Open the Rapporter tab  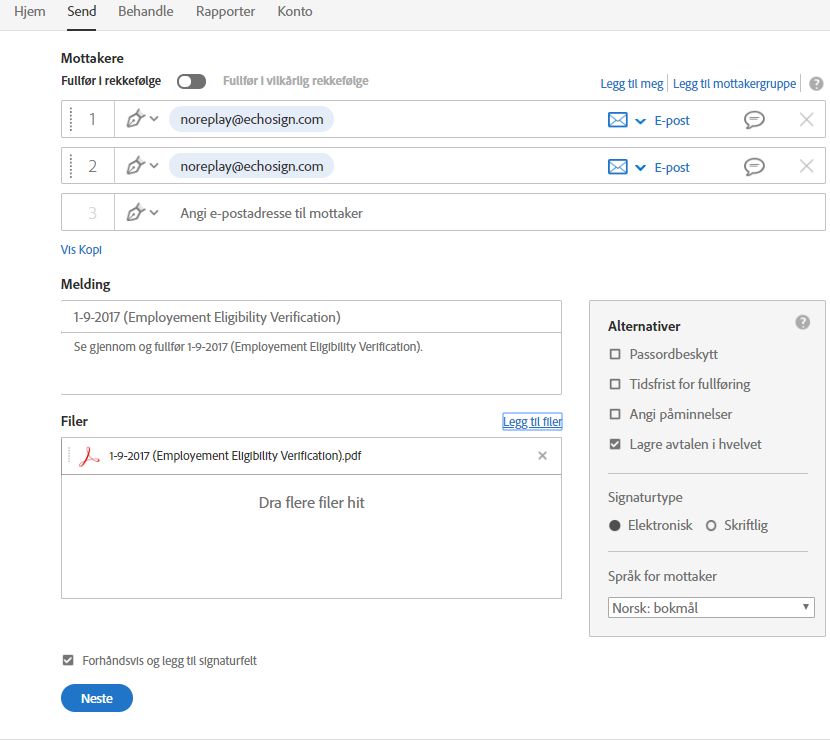click(225, 11)
